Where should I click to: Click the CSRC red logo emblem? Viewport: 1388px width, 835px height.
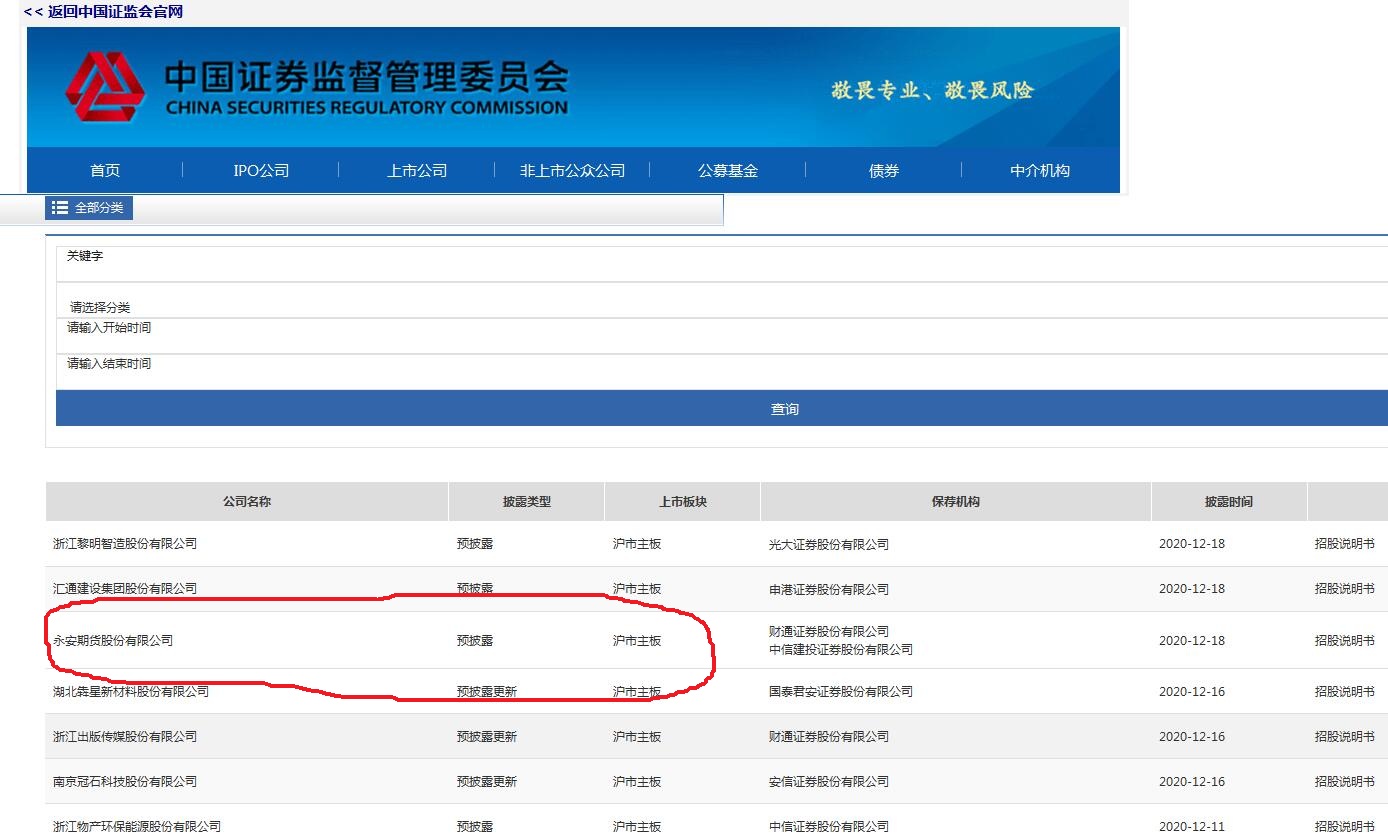click(105, 86)
